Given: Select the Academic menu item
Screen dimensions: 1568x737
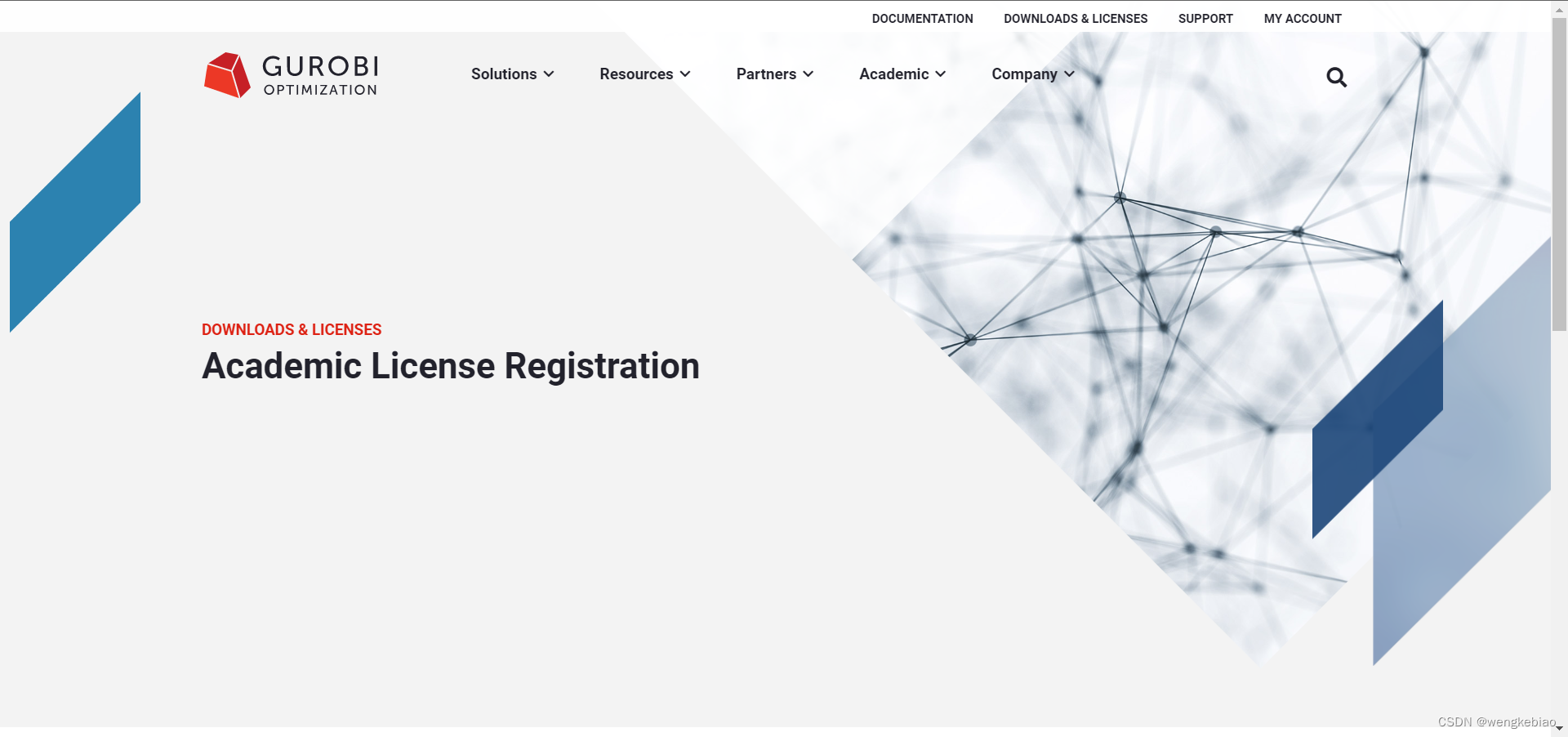Looking at the screenshot, I should click(x=894, y=74).
